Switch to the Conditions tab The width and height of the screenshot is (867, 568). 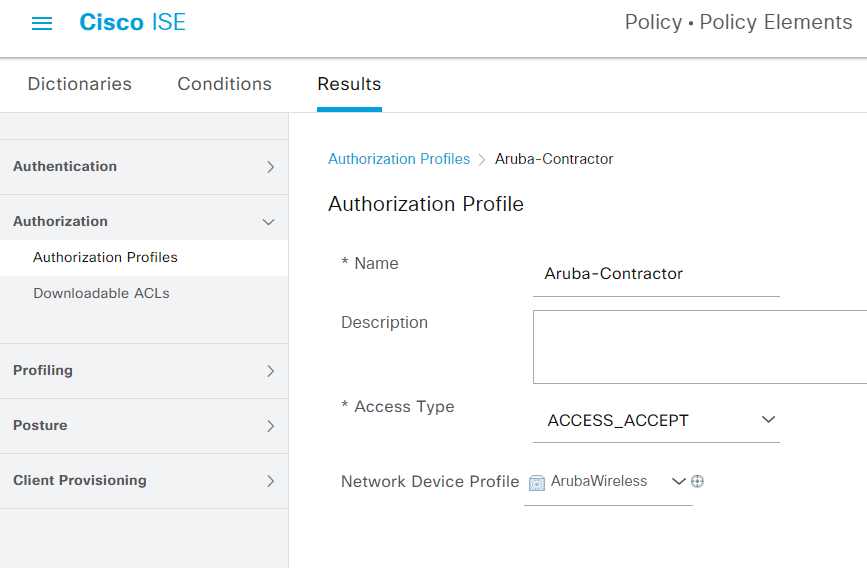click(x=224, y=84)
